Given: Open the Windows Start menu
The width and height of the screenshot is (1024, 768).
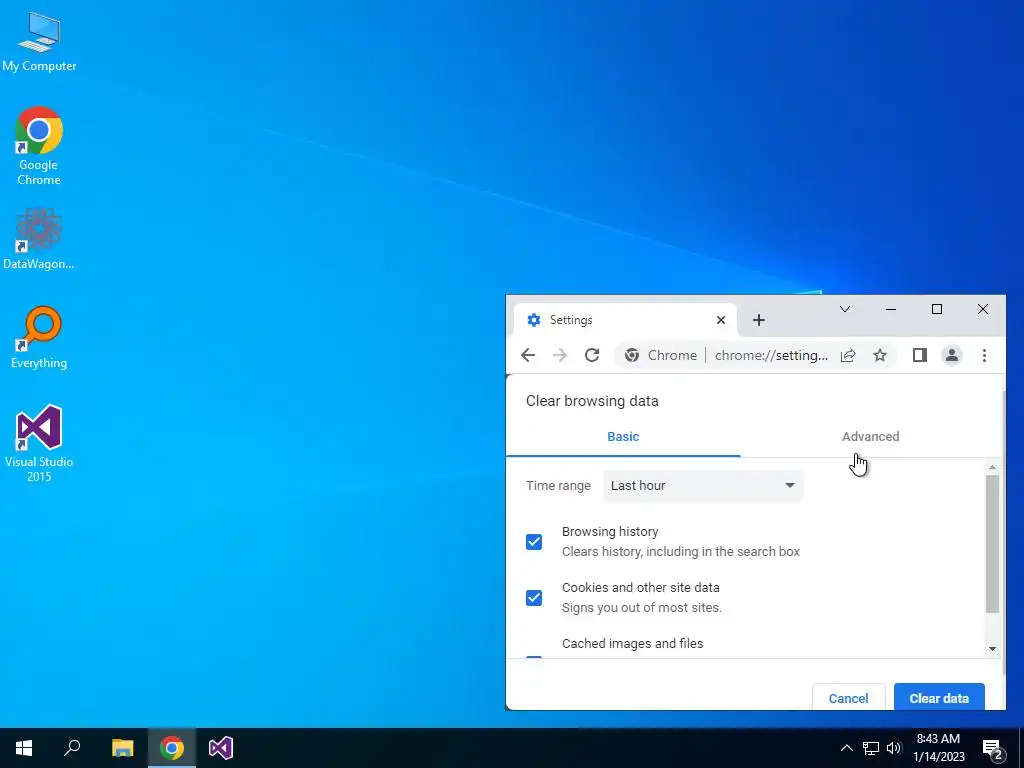Looking at the screenshot, I should [24, 748].
